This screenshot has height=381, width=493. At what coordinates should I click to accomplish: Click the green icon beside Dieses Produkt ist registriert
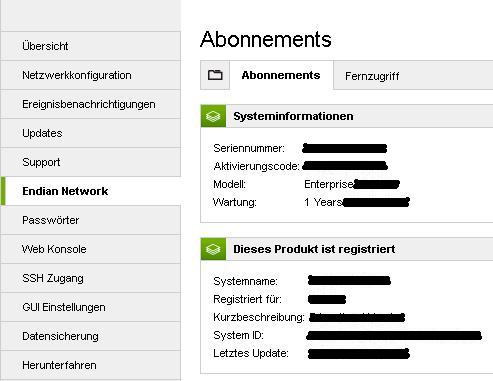tap(213, 249)
